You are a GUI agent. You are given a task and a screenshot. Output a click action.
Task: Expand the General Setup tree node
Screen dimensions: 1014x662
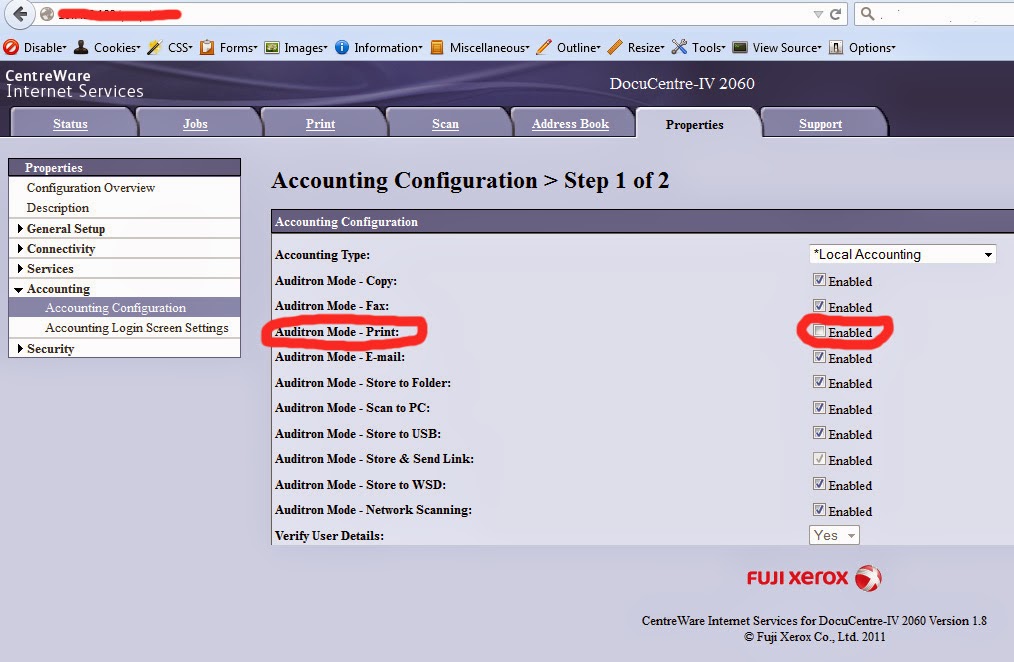(x=21, y=228)
